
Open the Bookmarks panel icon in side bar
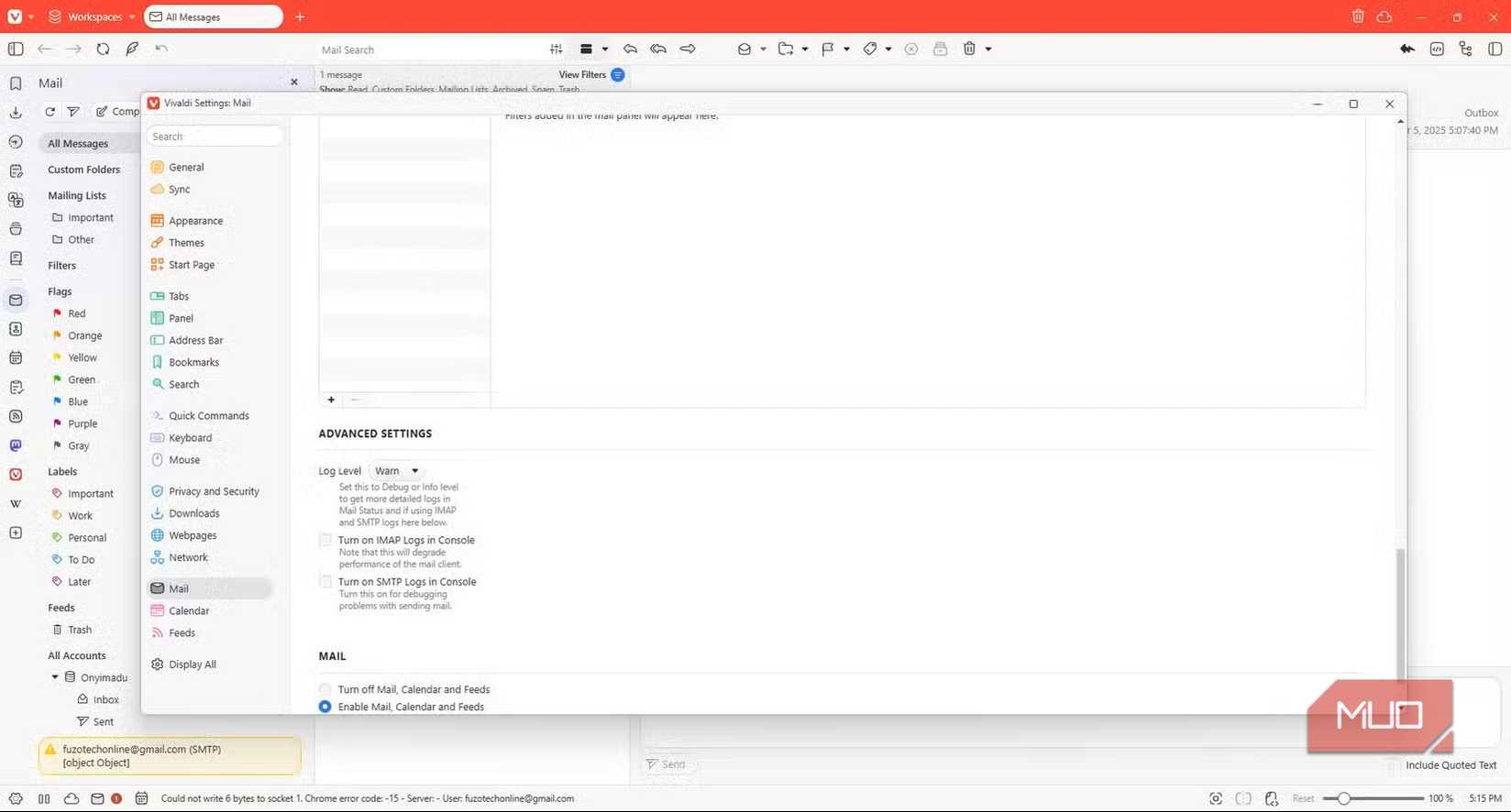16,83
